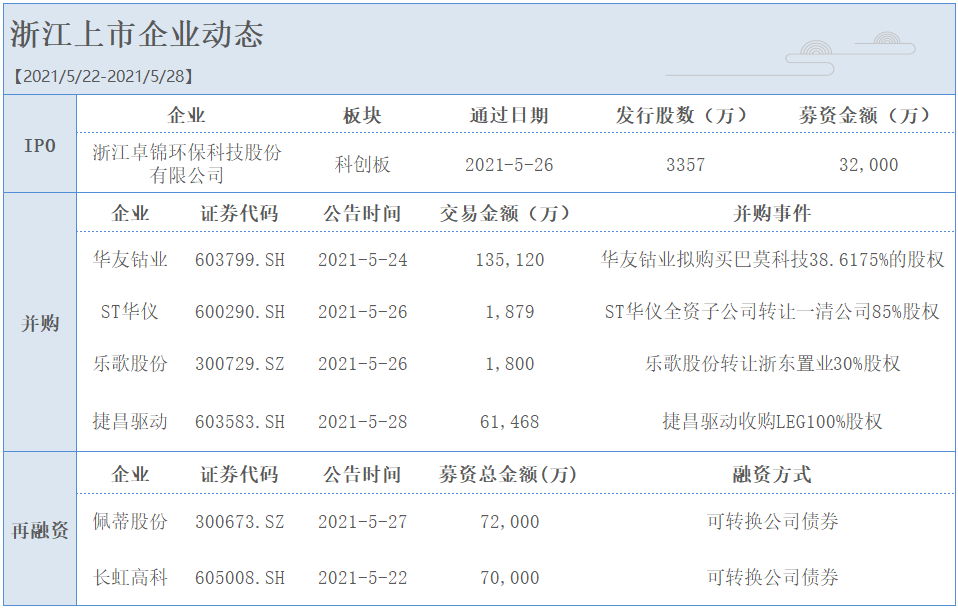The height and width of the screenshot is (609, 958).
Task: Click ST华仪全资子公司转让一清公司85%股权 event
Action: pos(772,312)
